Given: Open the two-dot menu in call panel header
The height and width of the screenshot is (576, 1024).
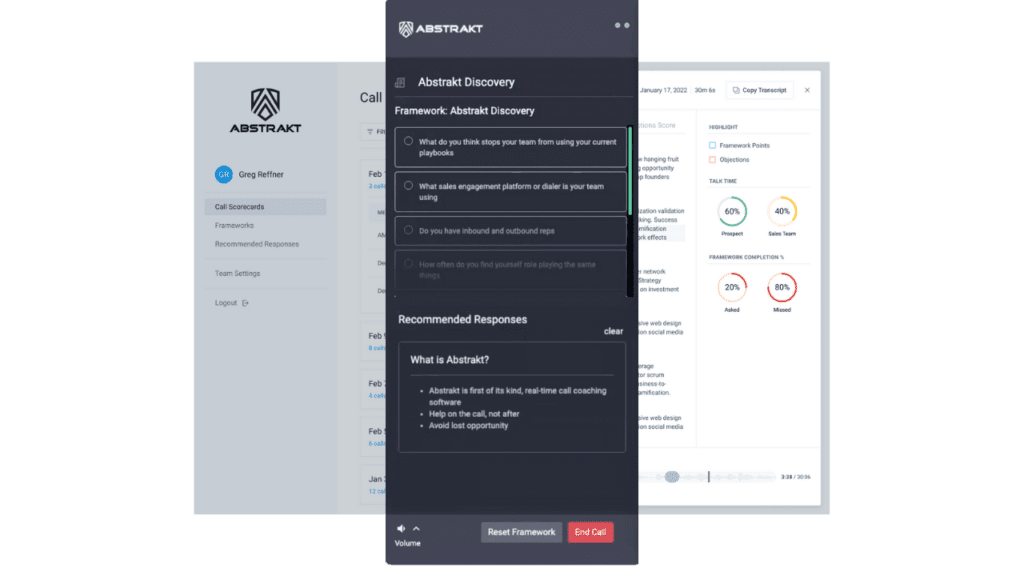Looking at the screenshot, I should pos(622,25).
